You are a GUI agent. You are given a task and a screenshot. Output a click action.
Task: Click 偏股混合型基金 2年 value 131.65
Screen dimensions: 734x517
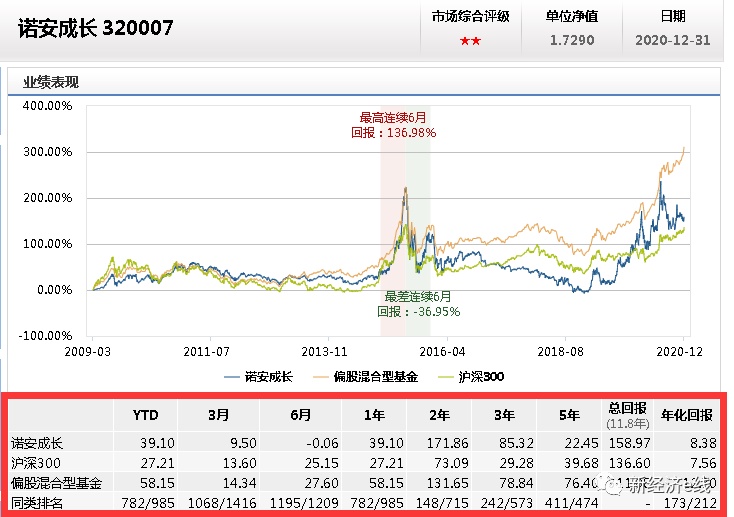click(448, 483)
